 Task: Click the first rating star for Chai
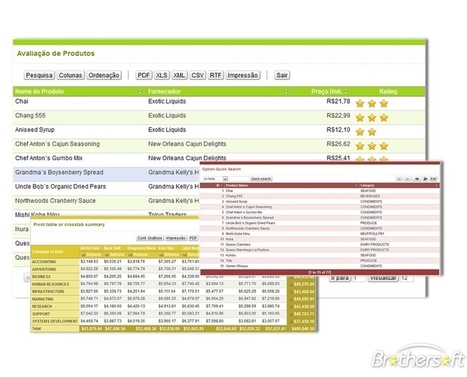point(360,104)
